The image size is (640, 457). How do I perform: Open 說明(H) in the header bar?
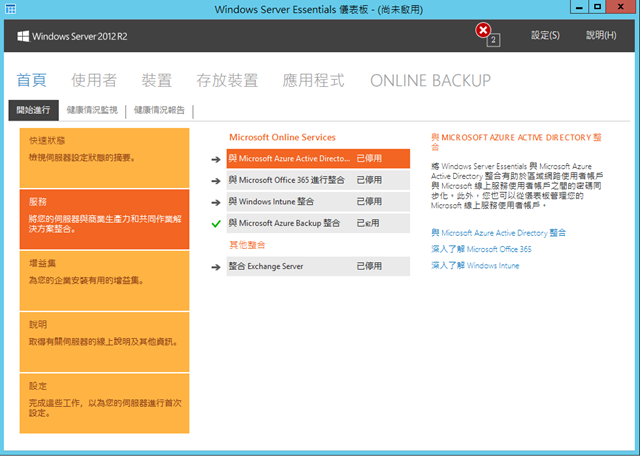(x=601, y=35)
